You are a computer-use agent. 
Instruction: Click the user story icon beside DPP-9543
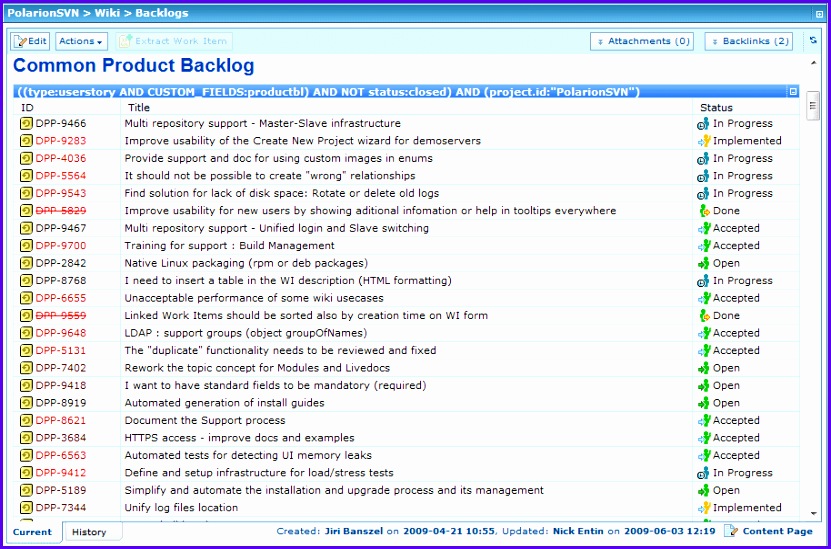pos(26,194)
